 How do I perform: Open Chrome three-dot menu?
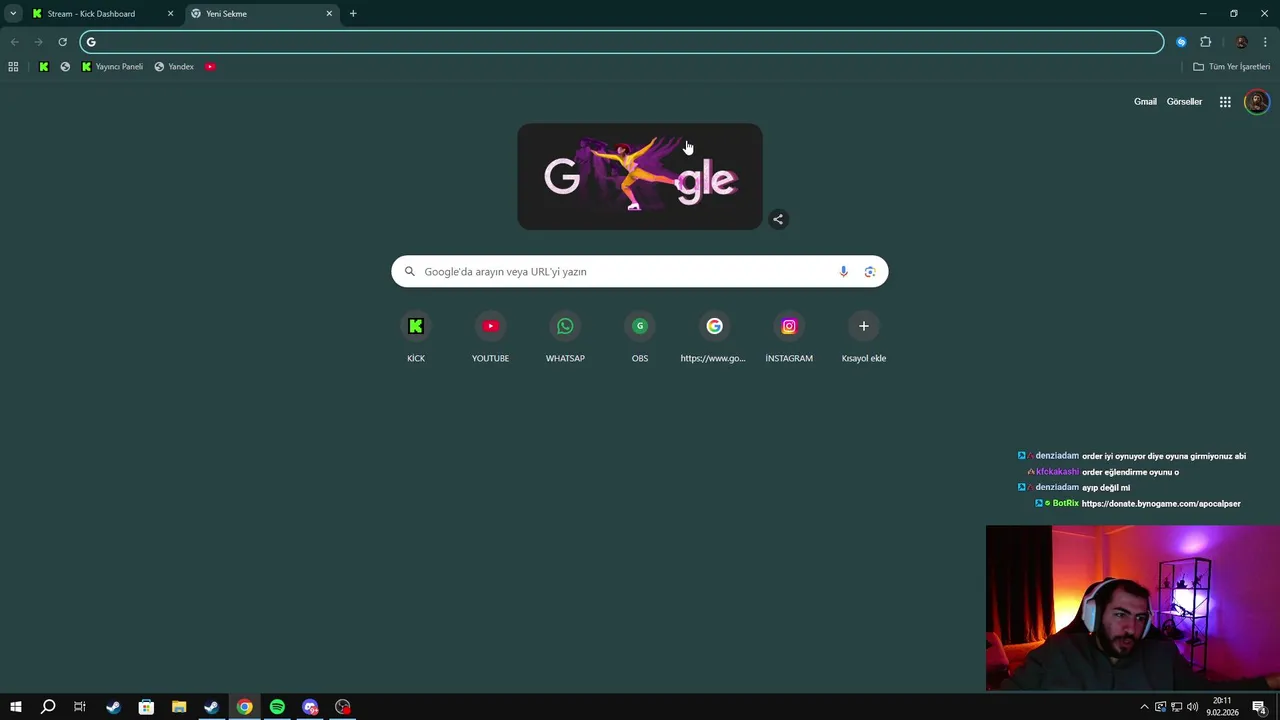click(1265, 42)
